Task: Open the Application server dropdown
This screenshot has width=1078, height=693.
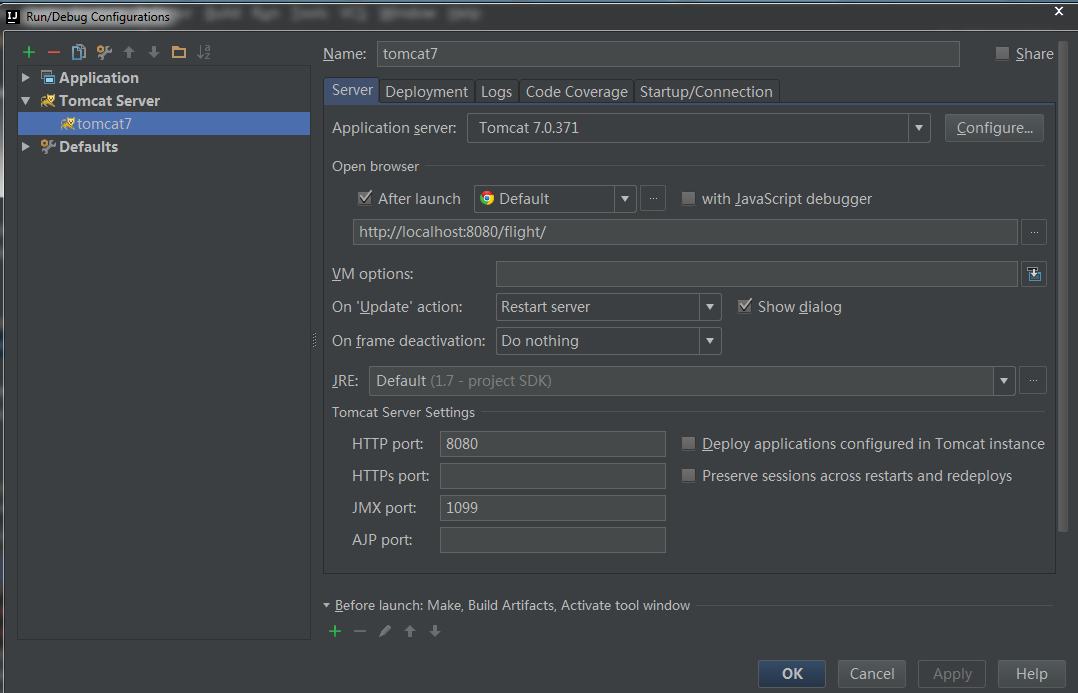Action: click(x=918, y=128)
